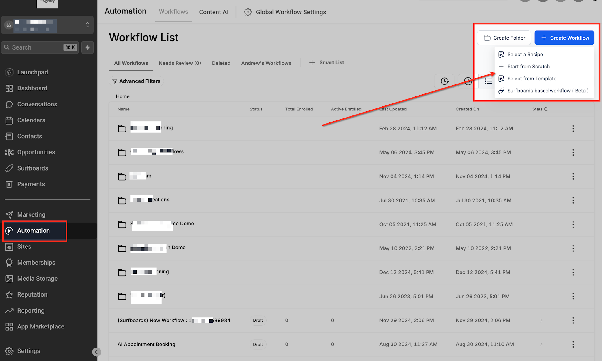This screenshot has height=361, width=602.
Task: Open the three-dot menu of the first folder
Action: 573,128
